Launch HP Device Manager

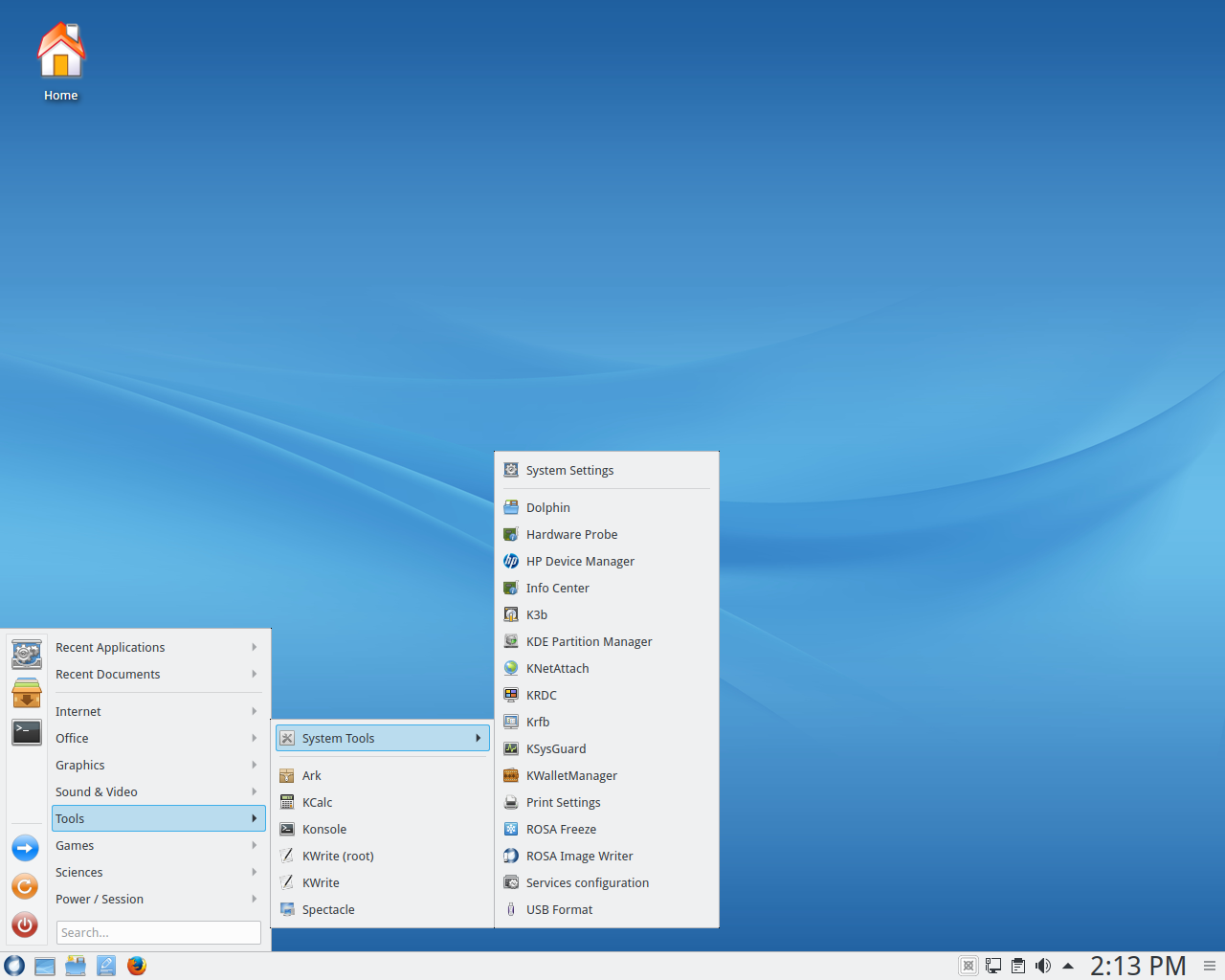tap(607, 562)
